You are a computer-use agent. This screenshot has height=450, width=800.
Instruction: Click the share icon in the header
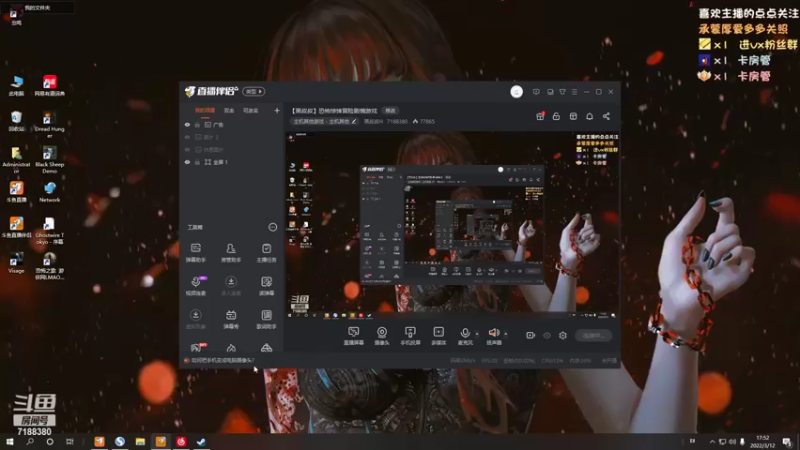click(606, 116)
